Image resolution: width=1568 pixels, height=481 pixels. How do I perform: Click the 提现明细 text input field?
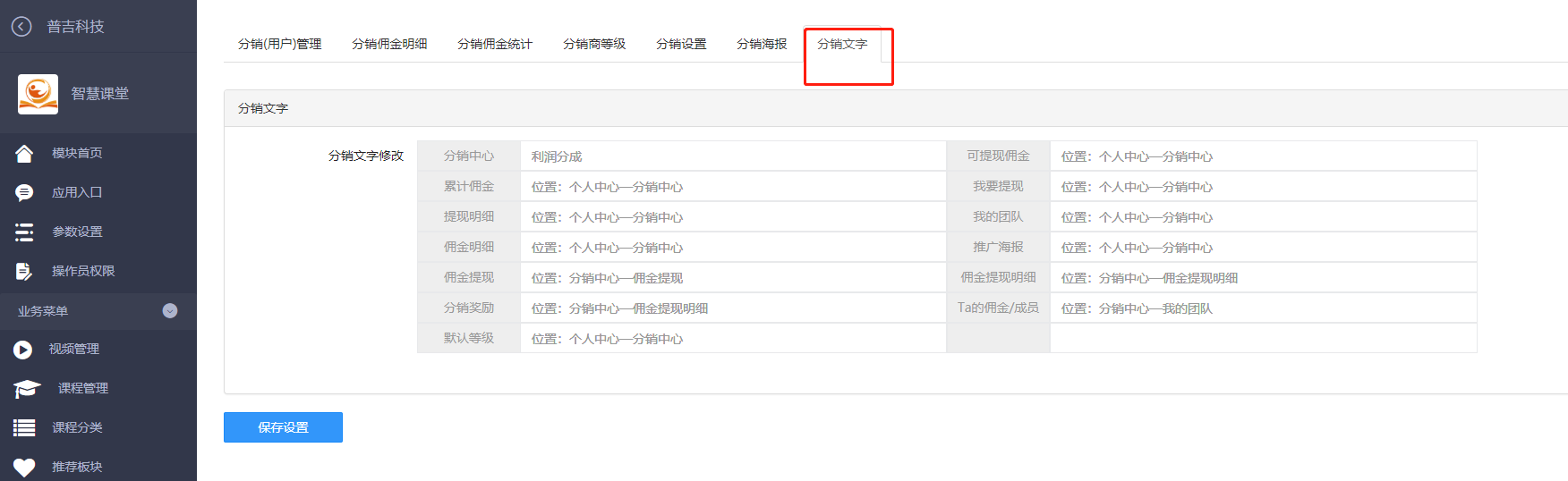pyautogui.click(x=733, y=217)
